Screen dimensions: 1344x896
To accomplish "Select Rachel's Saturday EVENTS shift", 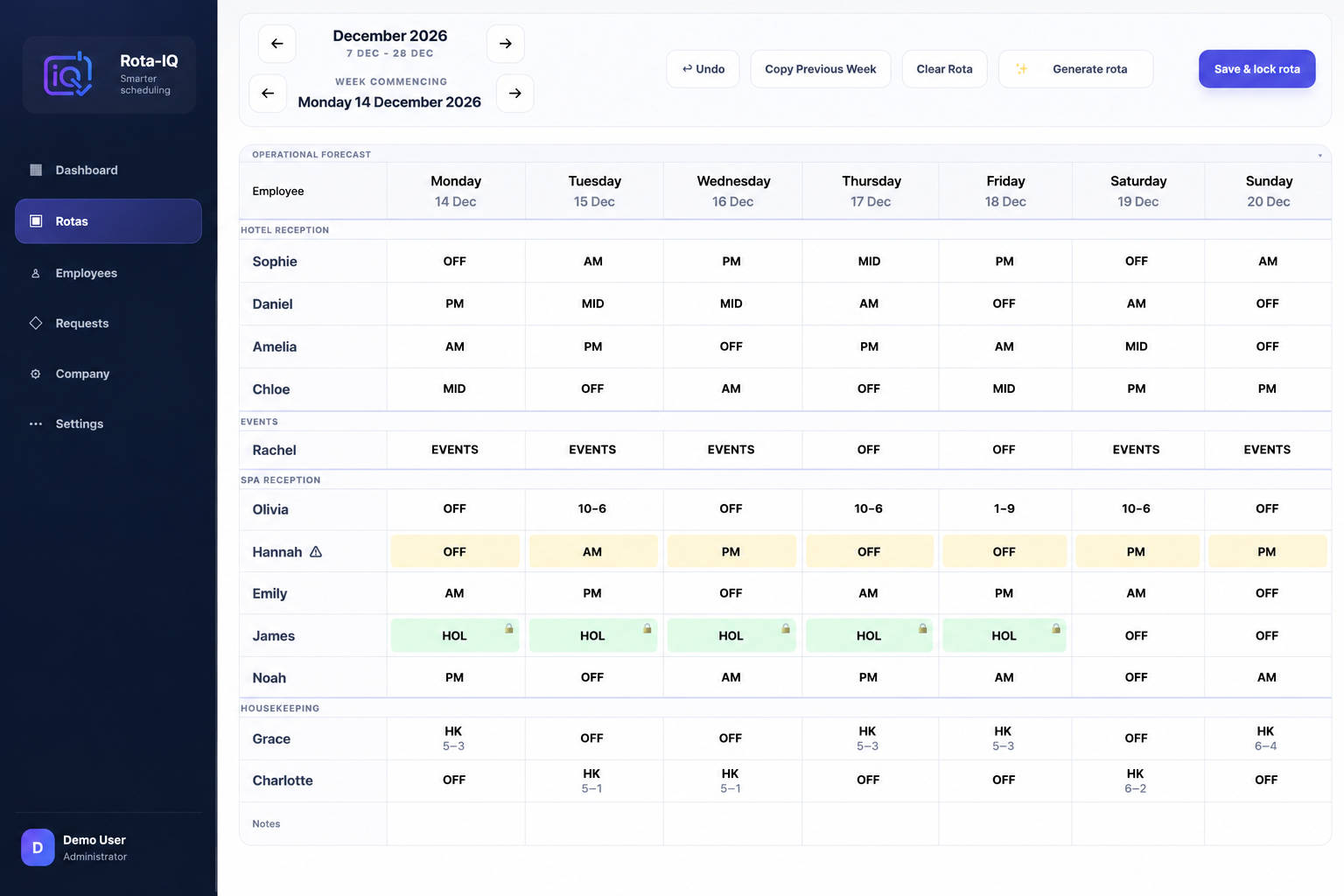I will pos(1137,450).
